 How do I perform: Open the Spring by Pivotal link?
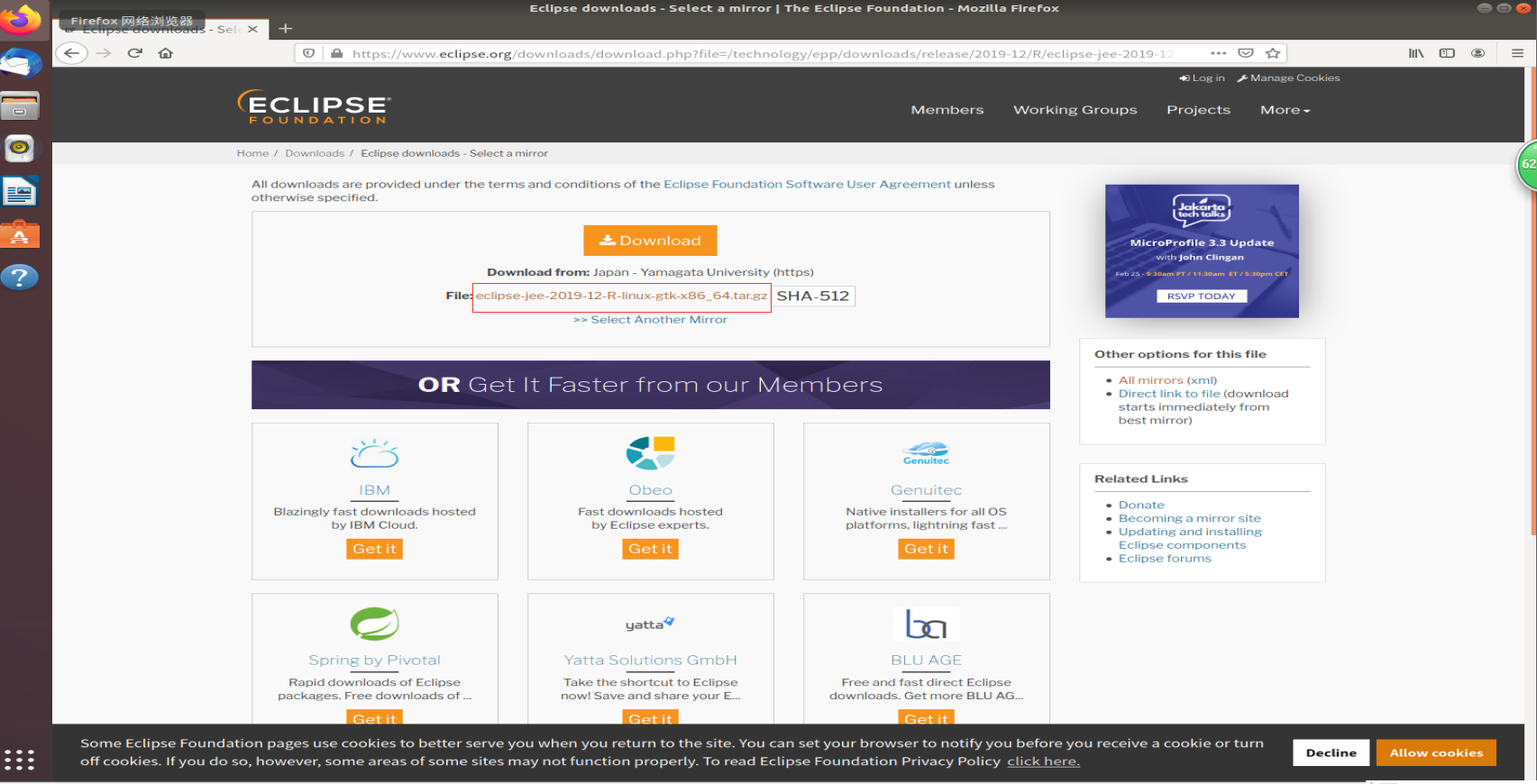pos(374,661)
